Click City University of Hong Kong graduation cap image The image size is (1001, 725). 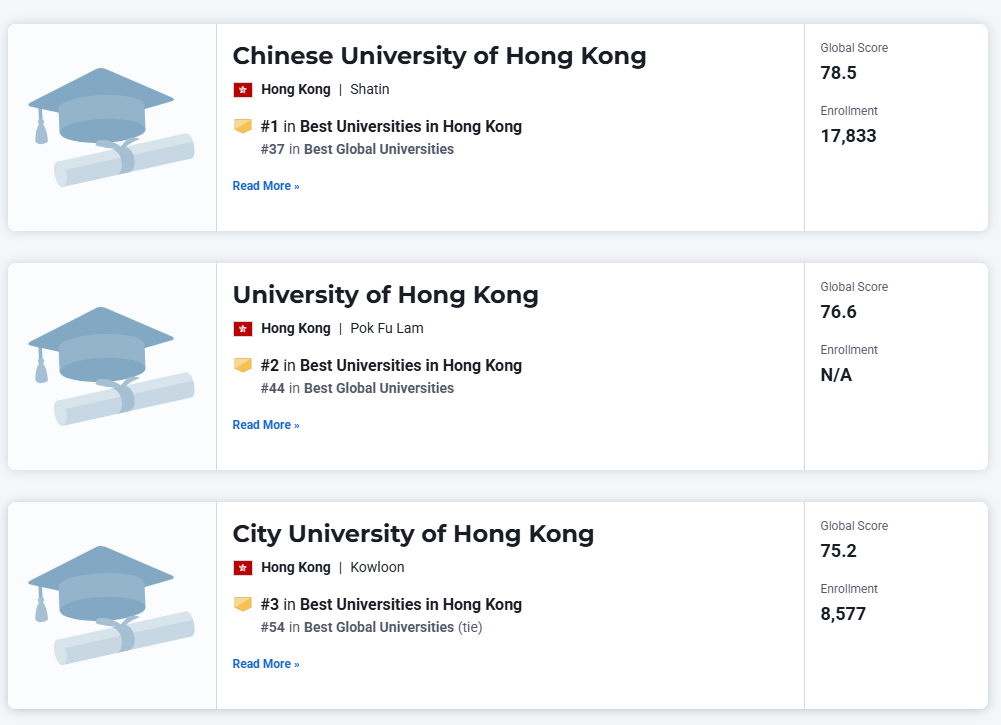pos(111,605)
